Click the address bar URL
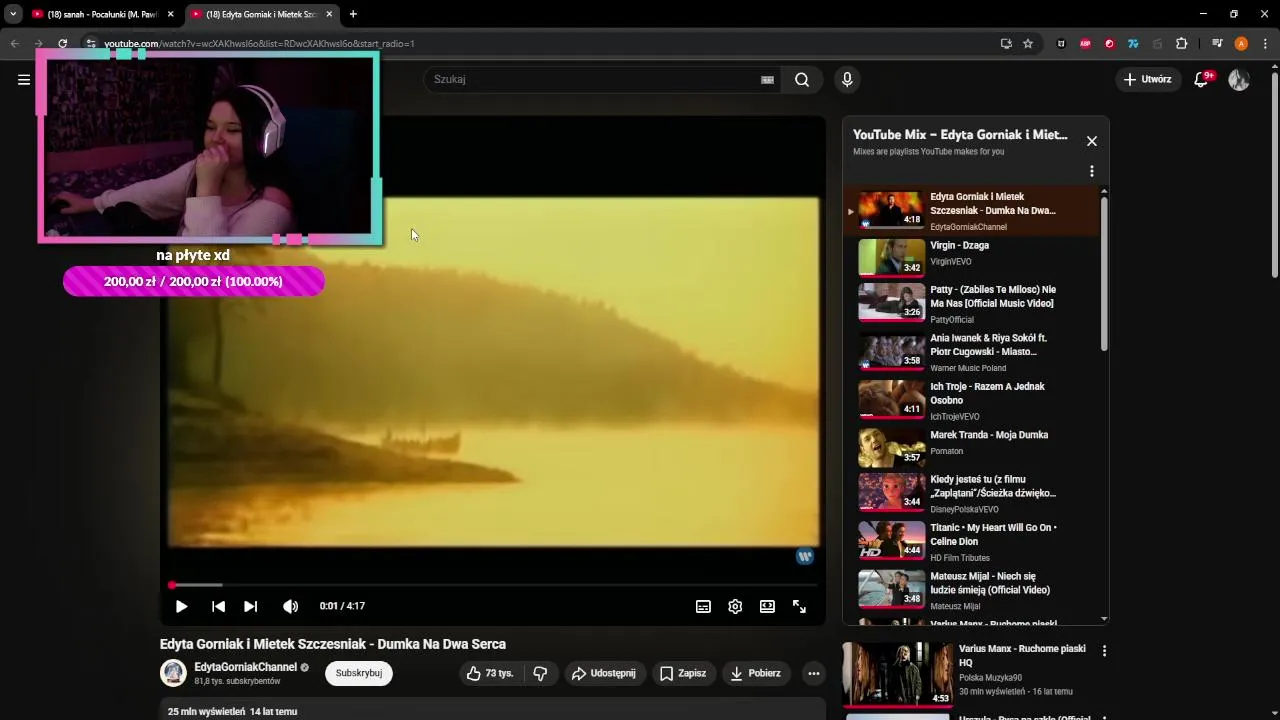 [260, 44]
